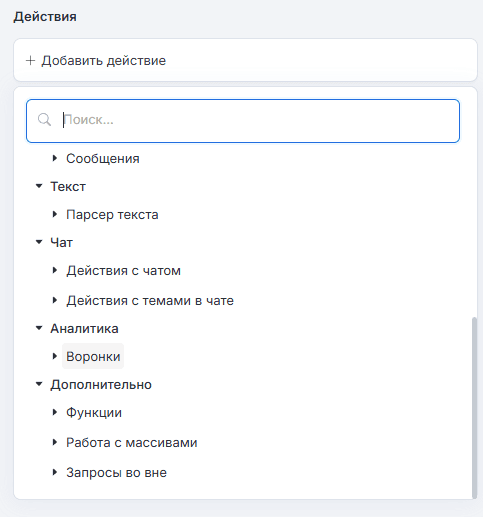Select the highlighted Воронки label

[x=93, y=356]
